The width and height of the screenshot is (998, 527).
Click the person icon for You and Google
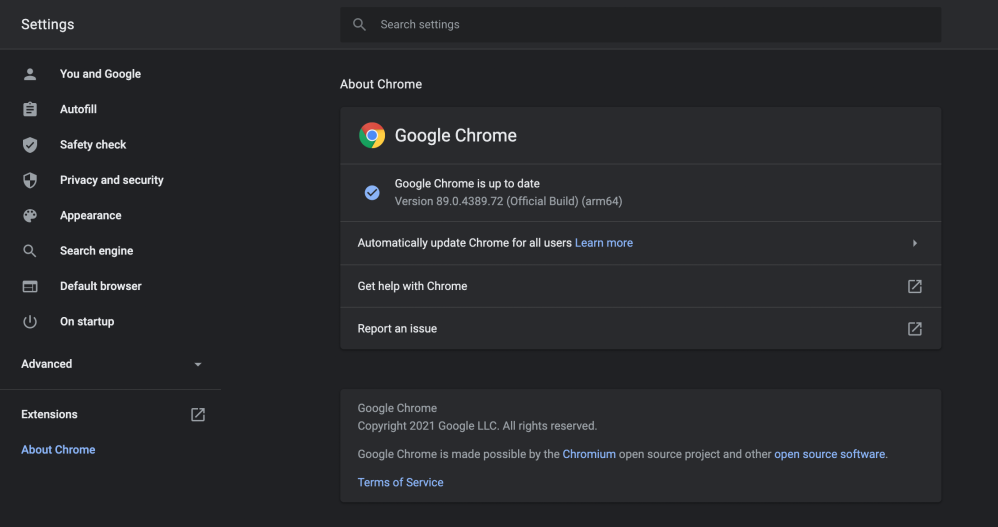[x=30, y=74]
